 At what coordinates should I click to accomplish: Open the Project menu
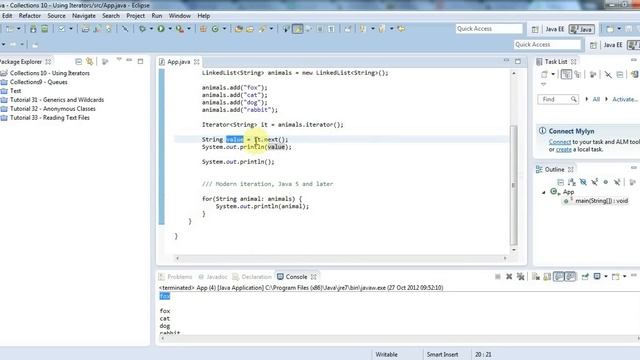point(136,16)
